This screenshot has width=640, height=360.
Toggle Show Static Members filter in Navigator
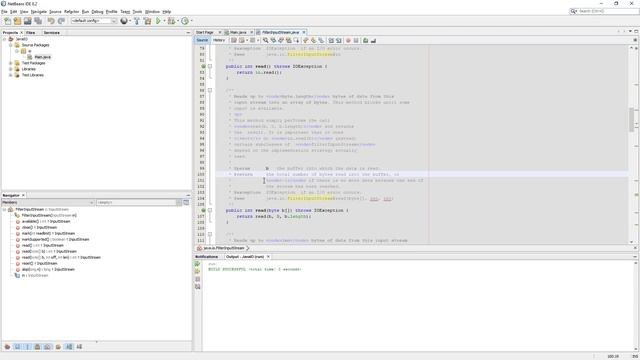[27, 347]
